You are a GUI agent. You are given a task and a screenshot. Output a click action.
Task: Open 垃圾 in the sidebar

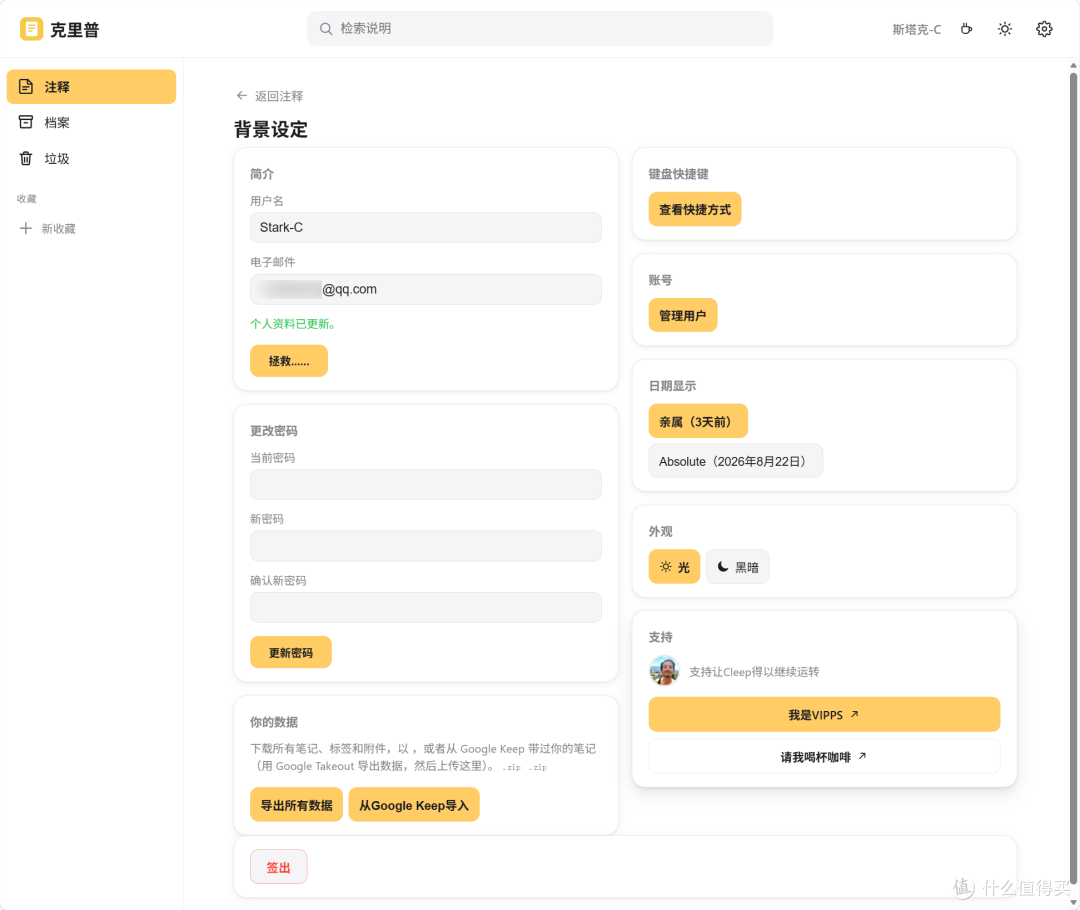(92, 158)
